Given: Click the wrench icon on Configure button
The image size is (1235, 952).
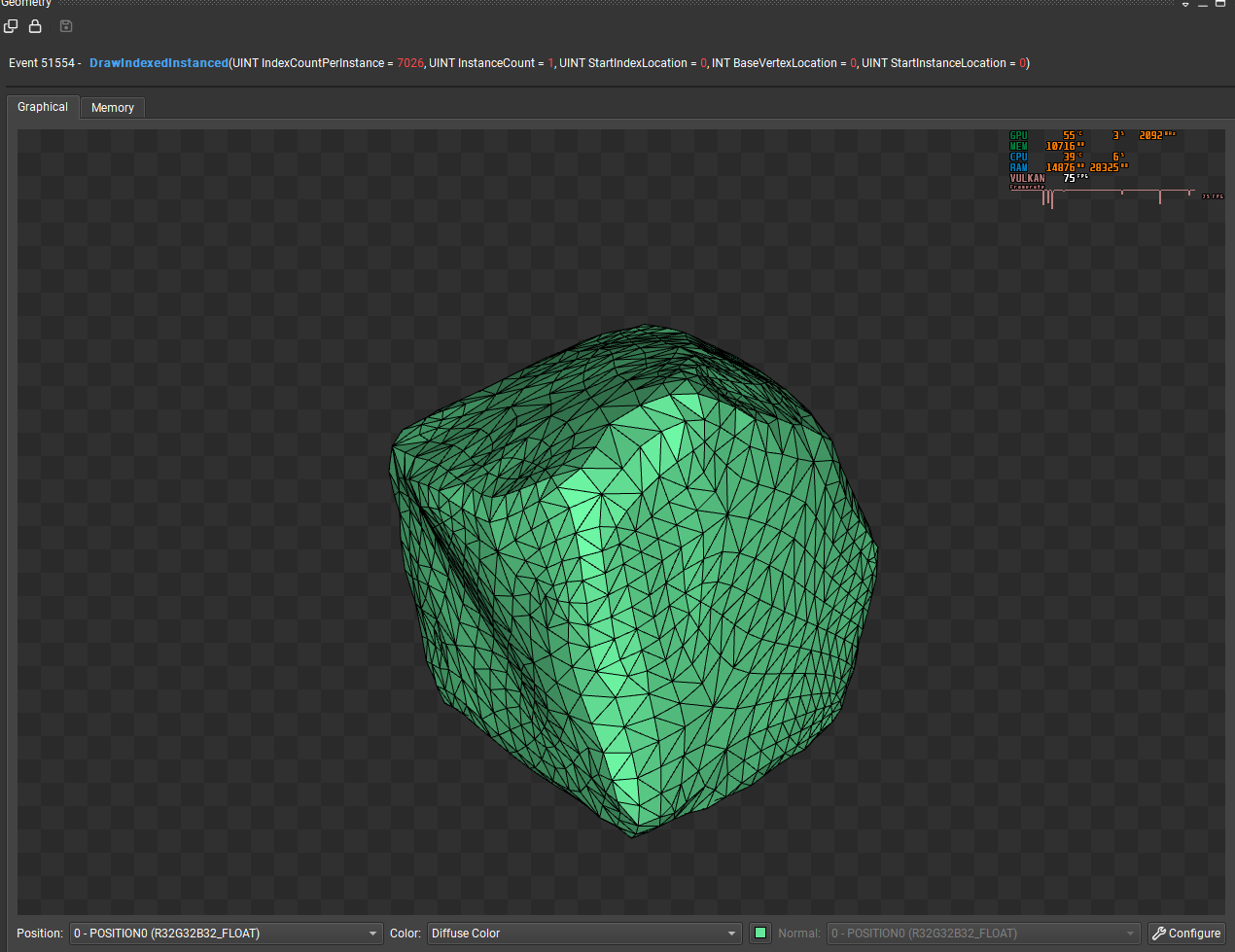Looking at the screenshot, I should pyautogui.click(x=1159, y=933).
